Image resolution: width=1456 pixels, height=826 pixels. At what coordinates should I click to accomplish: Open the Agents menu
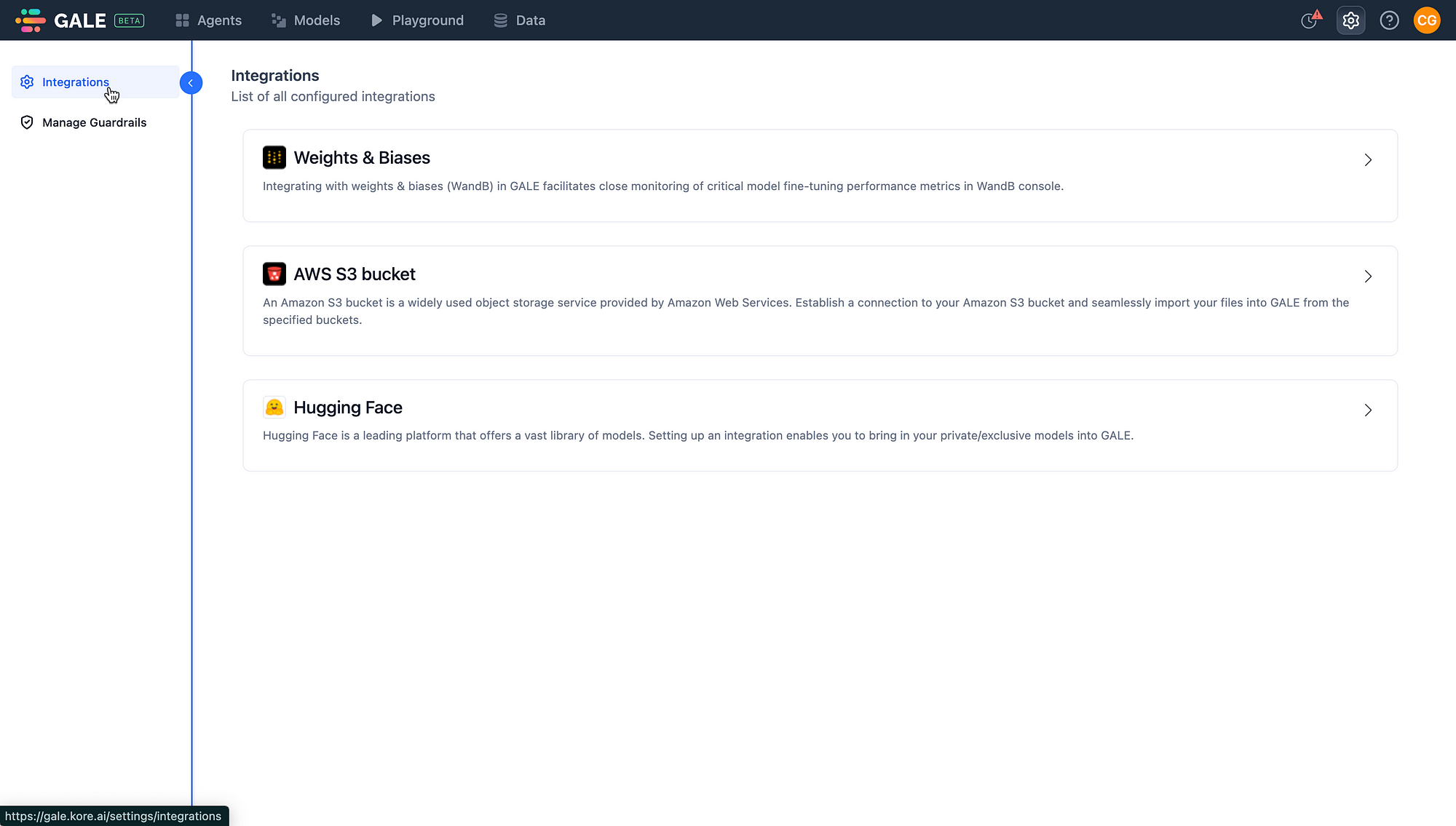[208, 20]
